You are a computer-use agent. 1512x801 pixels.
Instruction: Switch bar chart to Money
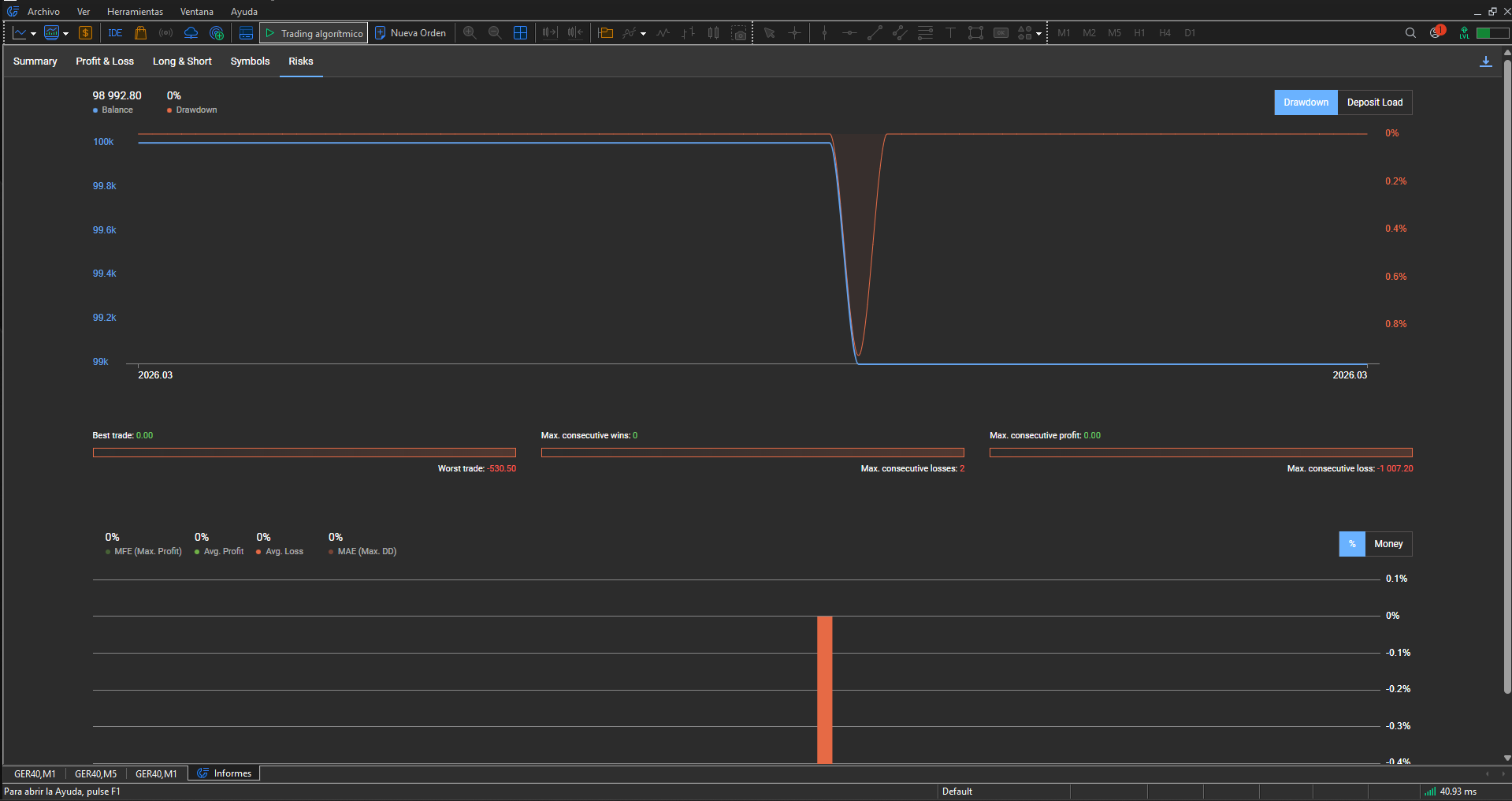click(1388, 544)
